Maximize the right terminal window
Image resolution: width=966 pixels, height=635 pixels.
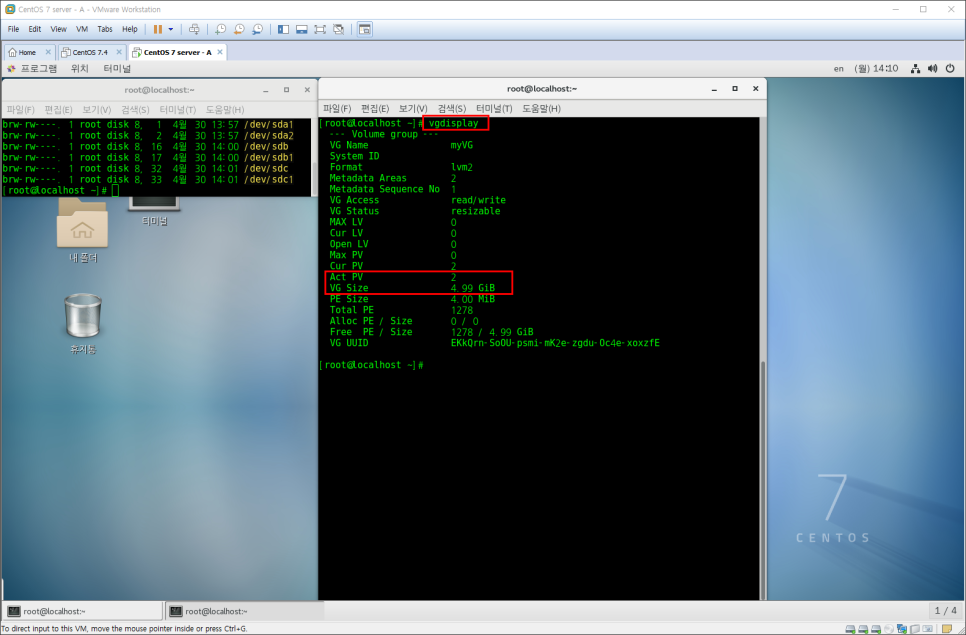tap(735, 89)
